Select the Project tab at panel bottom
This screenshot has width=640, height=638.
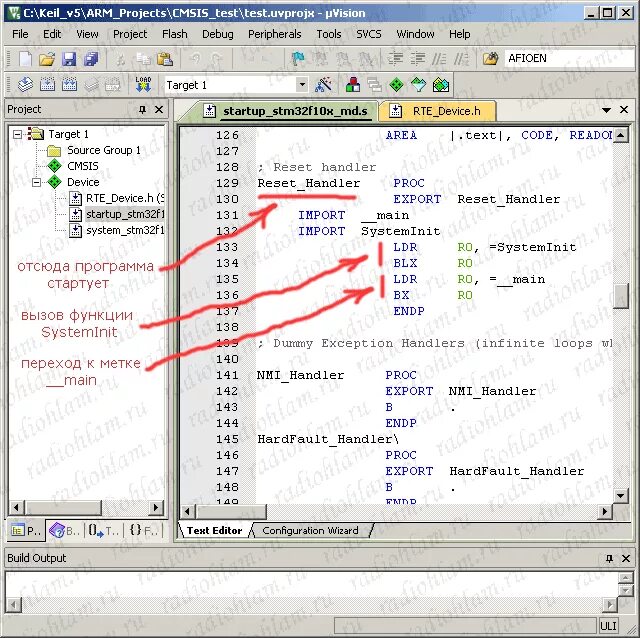pos(26,531)
